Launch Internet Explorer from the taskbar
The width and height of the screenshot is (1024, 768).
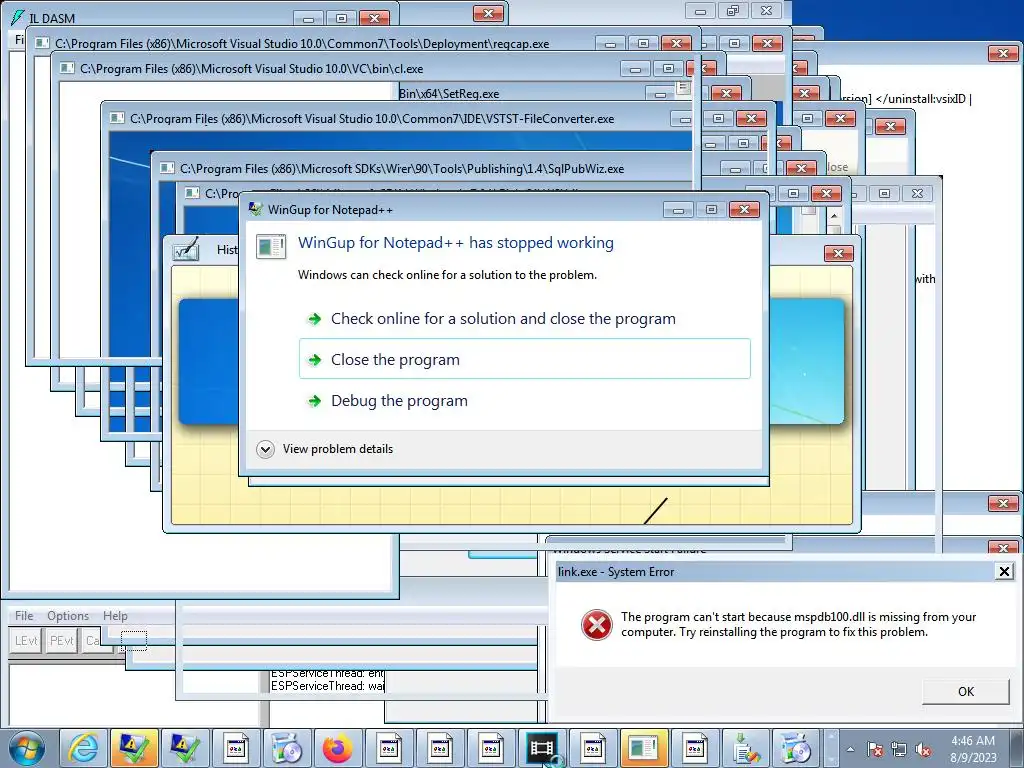84,748
